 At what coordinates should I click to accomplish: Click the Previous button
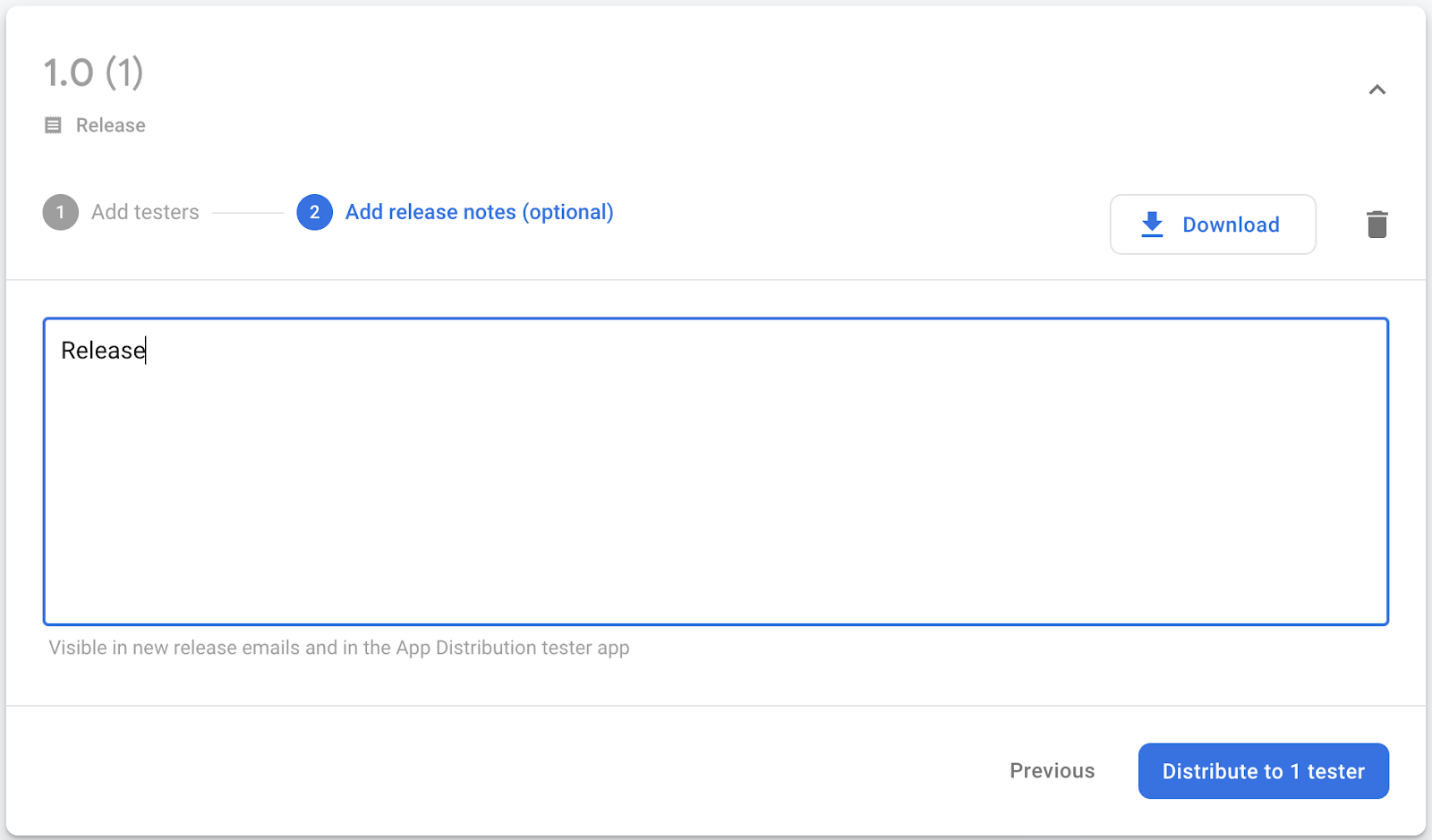1052,771
